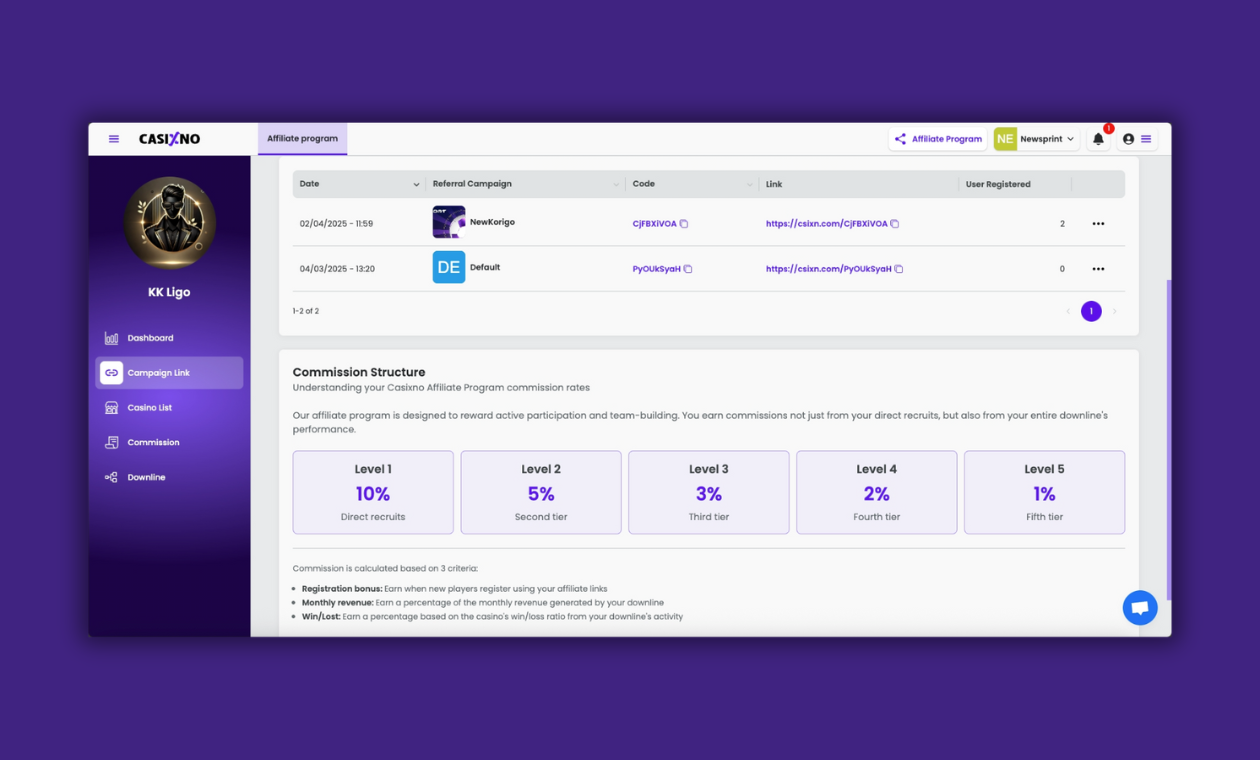Click code text PyOUkSyaH
This screenshot has width=1260, height=760.
(x=657, y=269)
